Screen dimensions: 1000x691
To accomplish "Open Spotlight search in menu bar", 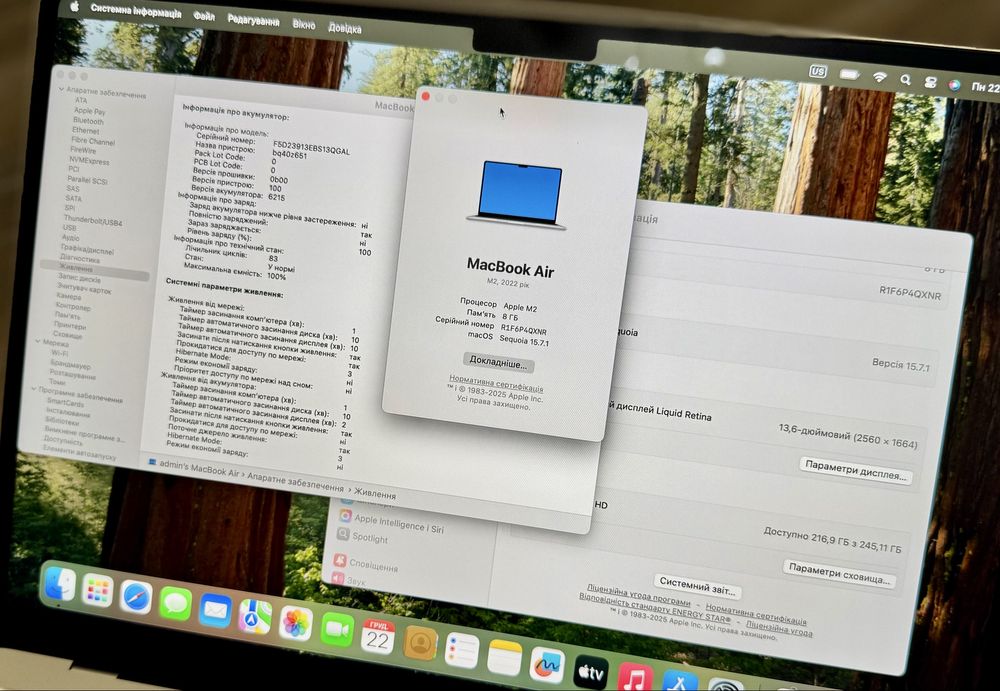I will click(x=906, y=80).
